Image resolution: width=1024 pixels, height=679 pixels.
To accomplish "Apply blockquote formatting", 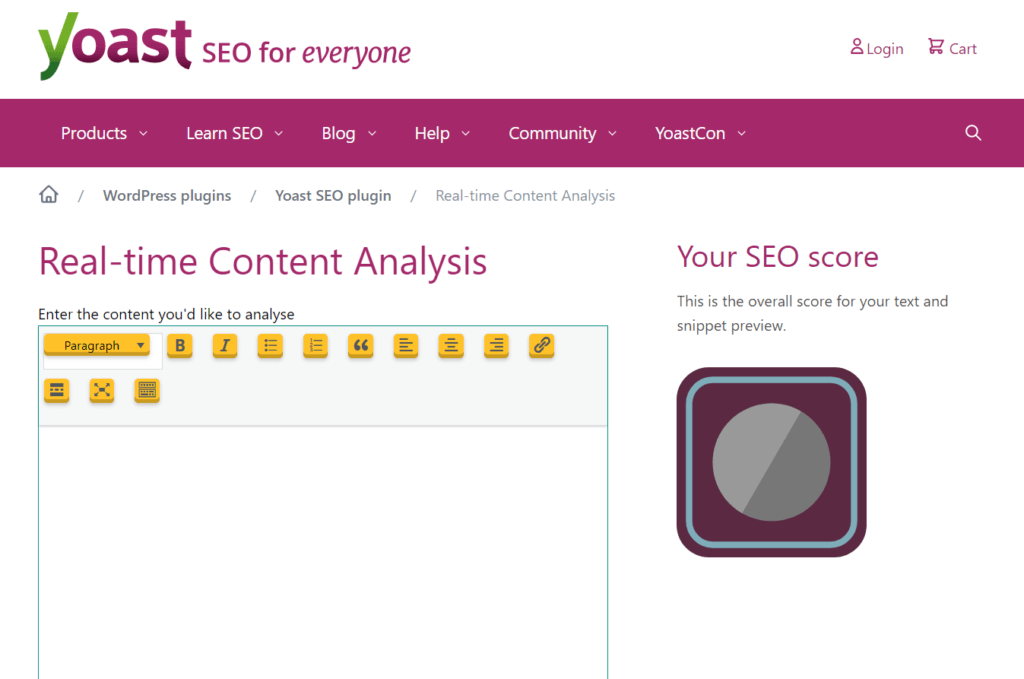I will [360, 345].
